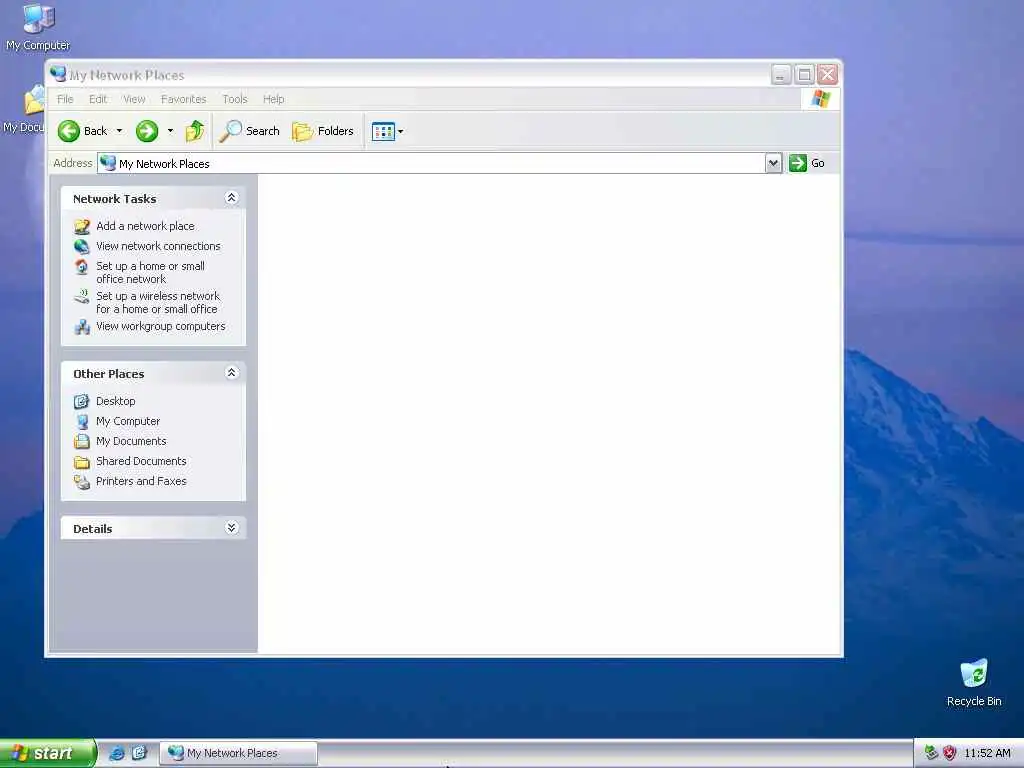
Task: Open the Shared Documents link
Action: (x=141, y=462)
